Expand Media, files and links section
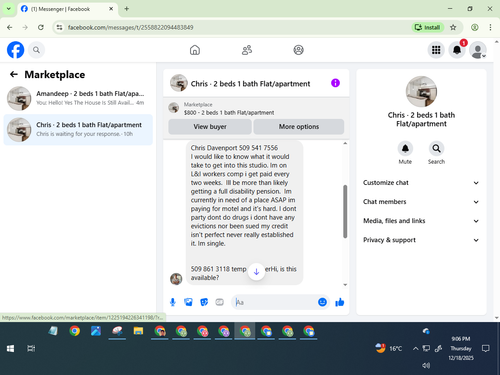Image resolution: width=500 pixels, height=375 pixels. [x=421, y=221]
